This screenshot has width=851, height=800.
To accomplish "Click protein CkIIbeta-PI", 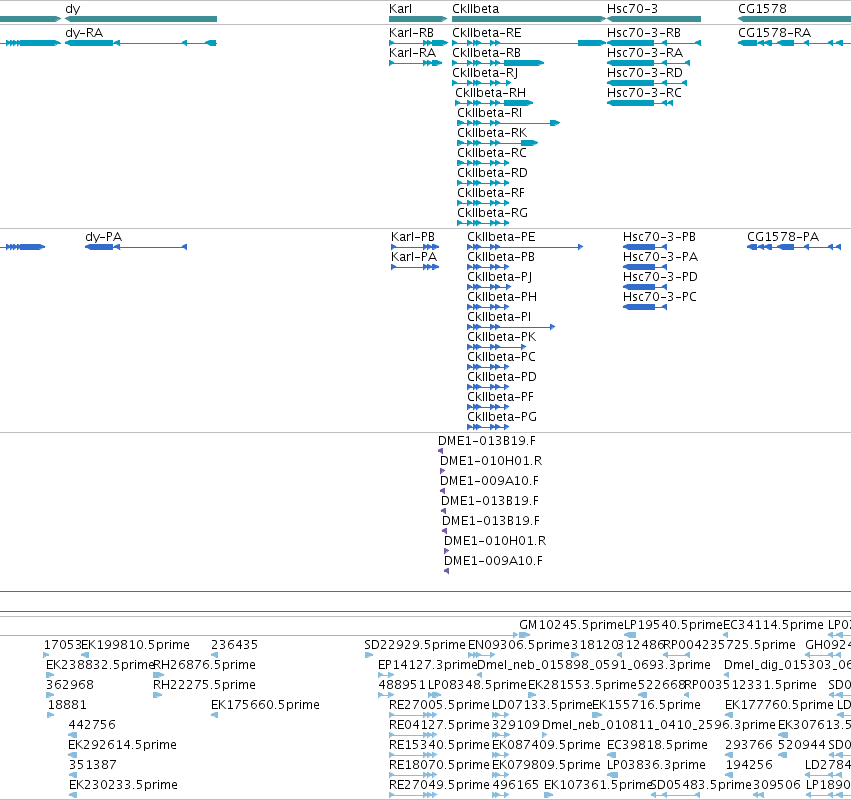I will pyautogui.click(x=499, y=317).
